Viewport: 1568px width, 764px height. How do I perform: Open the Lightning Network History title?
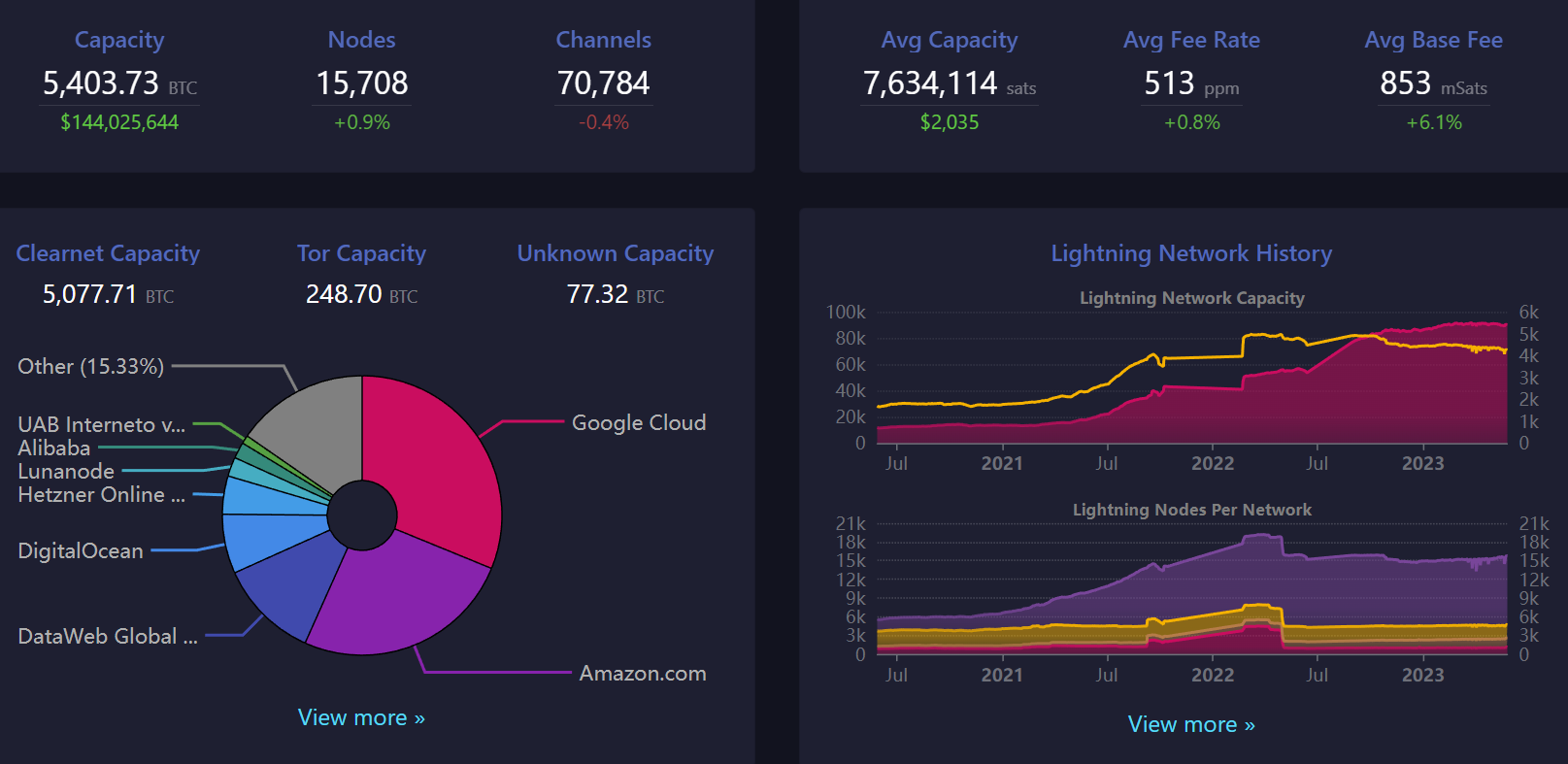(1191, 253)
